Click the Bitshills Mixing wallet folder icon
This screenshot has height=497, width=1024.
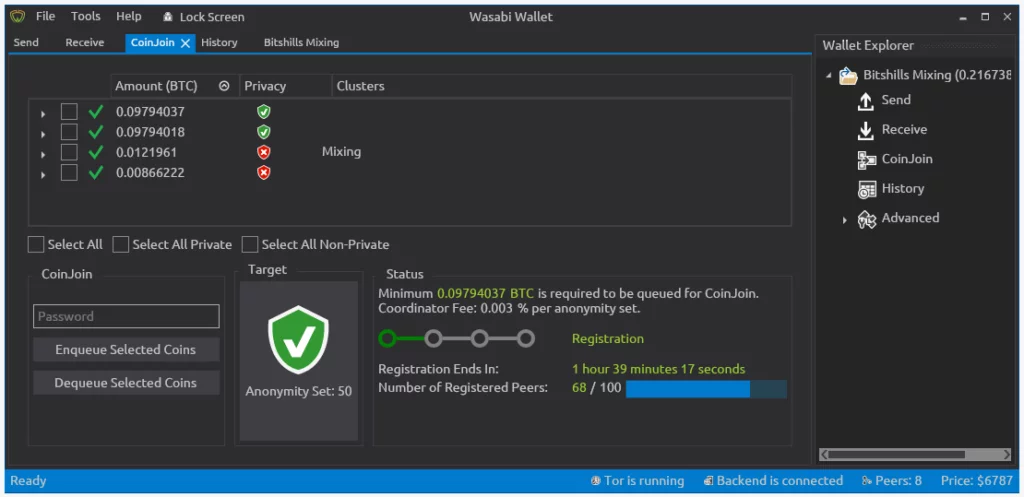[848, 76]
